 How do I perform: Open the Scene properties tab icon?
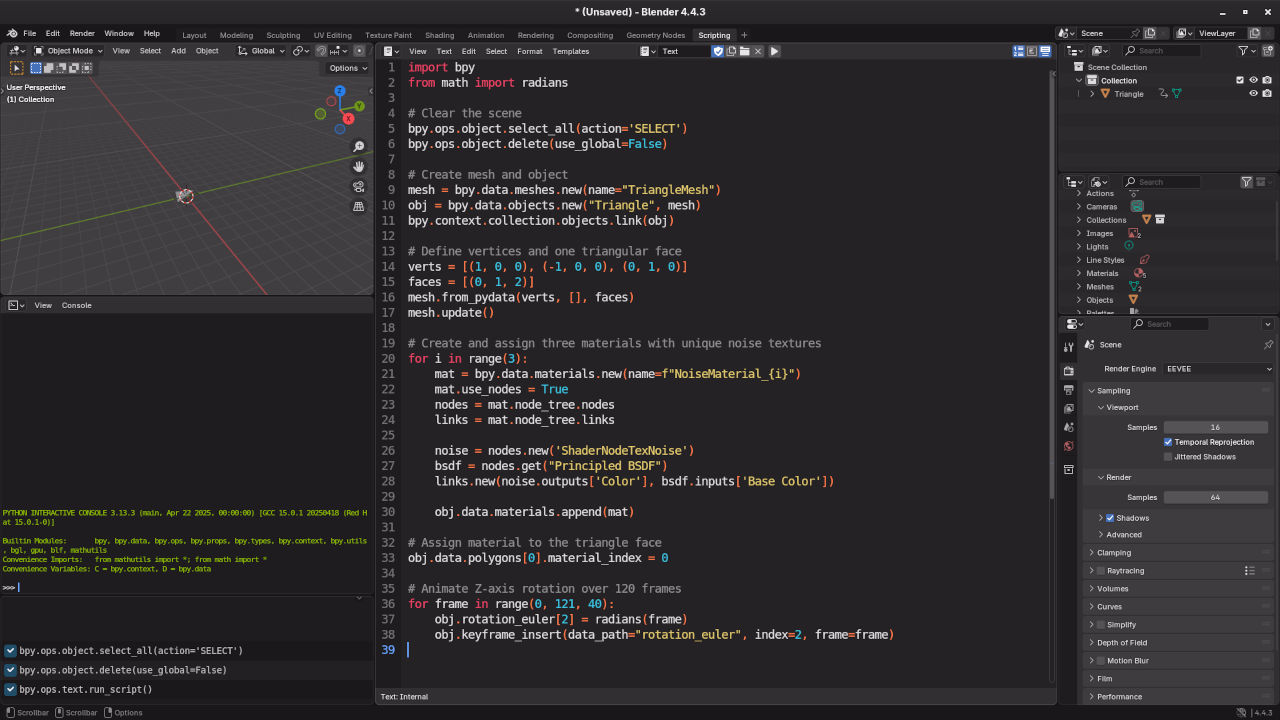pyautogui.click(x=1069, y=428)
